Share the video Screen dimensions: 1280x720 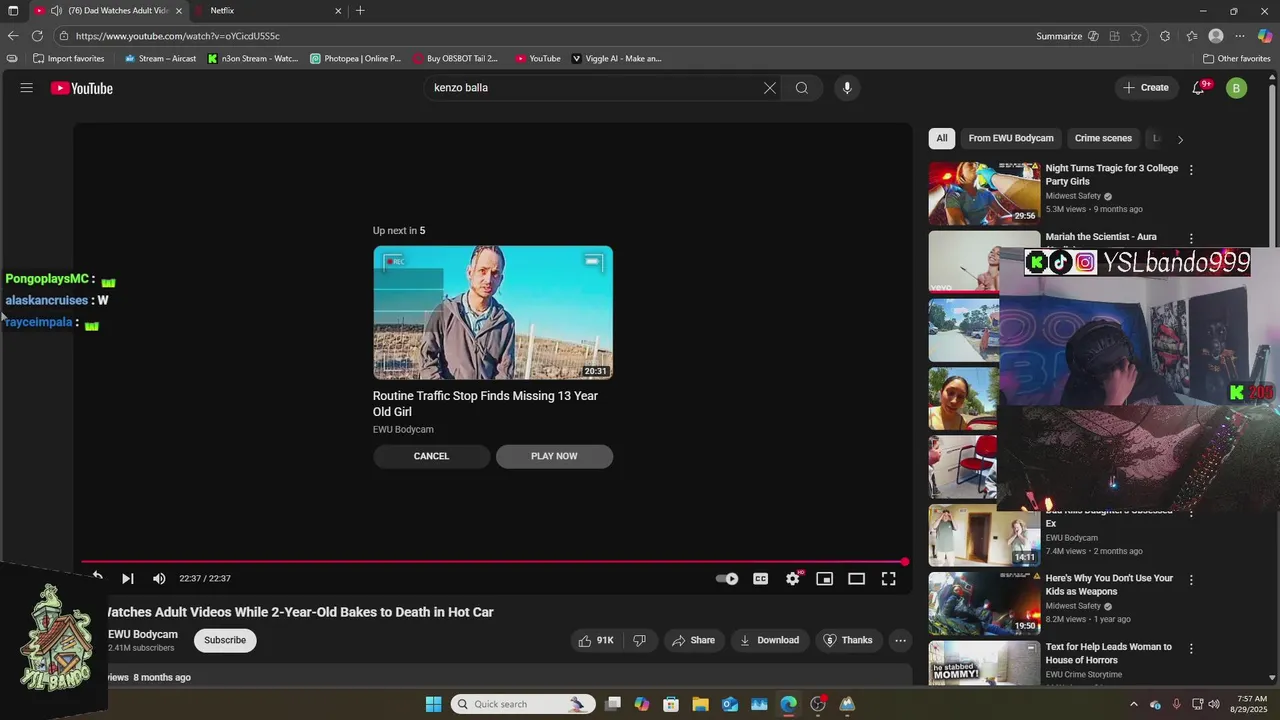click(x=693, y=640)
